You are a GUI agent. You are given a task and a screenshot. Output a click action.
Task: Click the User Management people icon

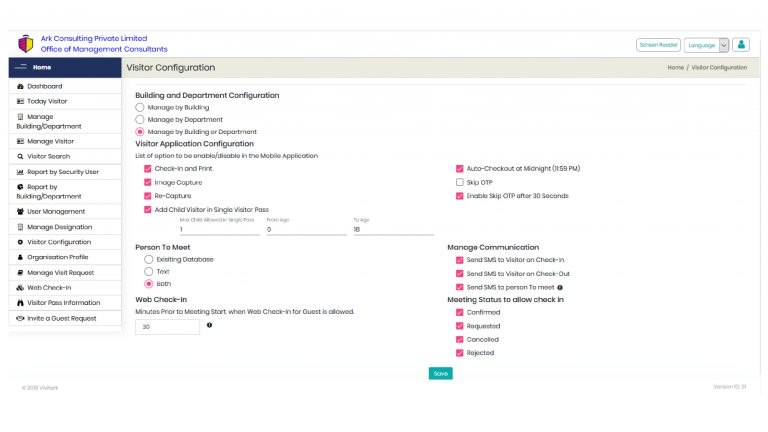click(x=20, y=212)
